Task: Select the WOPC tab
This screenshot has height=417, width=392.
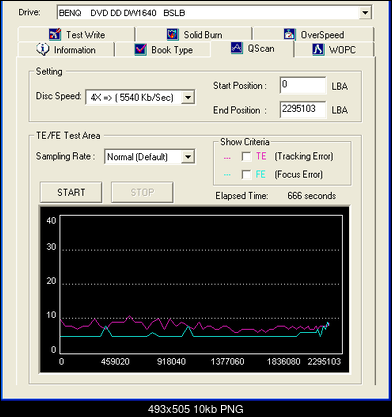Action: [x=334, y=50]
